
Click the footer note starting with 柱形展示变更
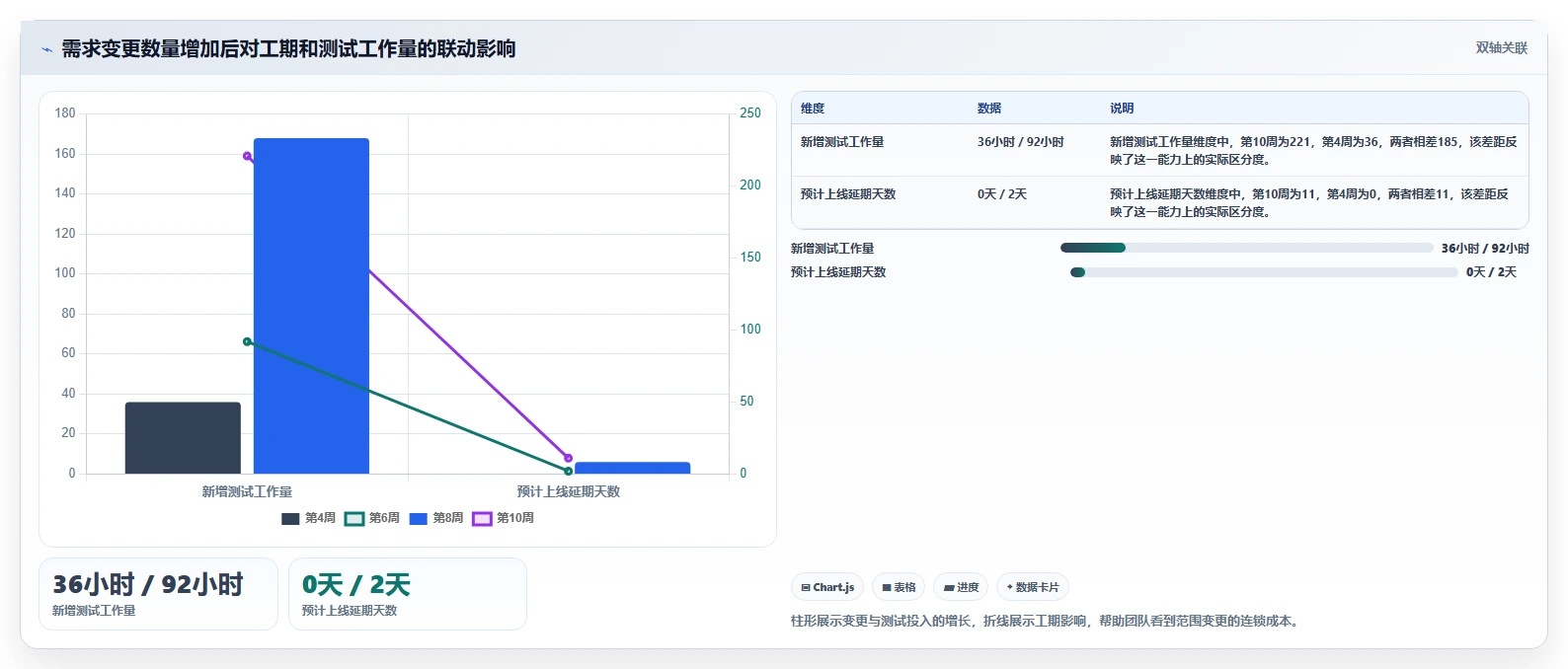click(x=1048, y=622)
